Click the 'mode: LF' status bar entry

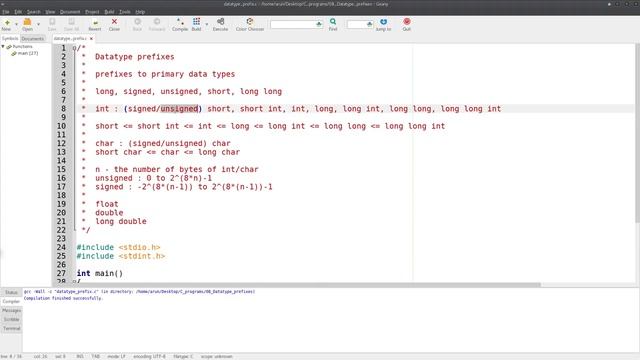coord(116,356)
